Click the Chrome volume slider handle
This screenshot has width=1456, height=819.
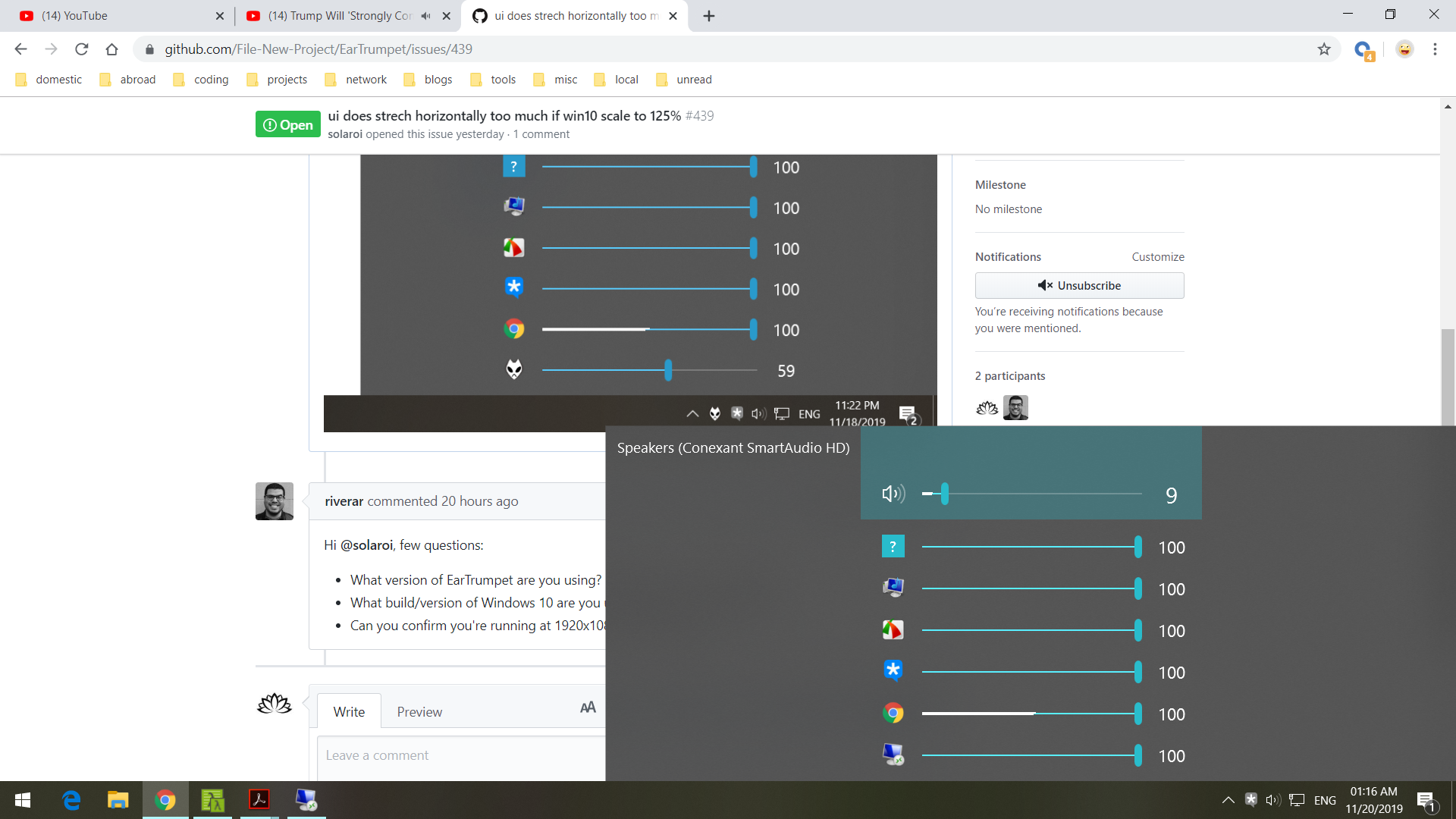pyautogui.click(x=1137, y=714)
